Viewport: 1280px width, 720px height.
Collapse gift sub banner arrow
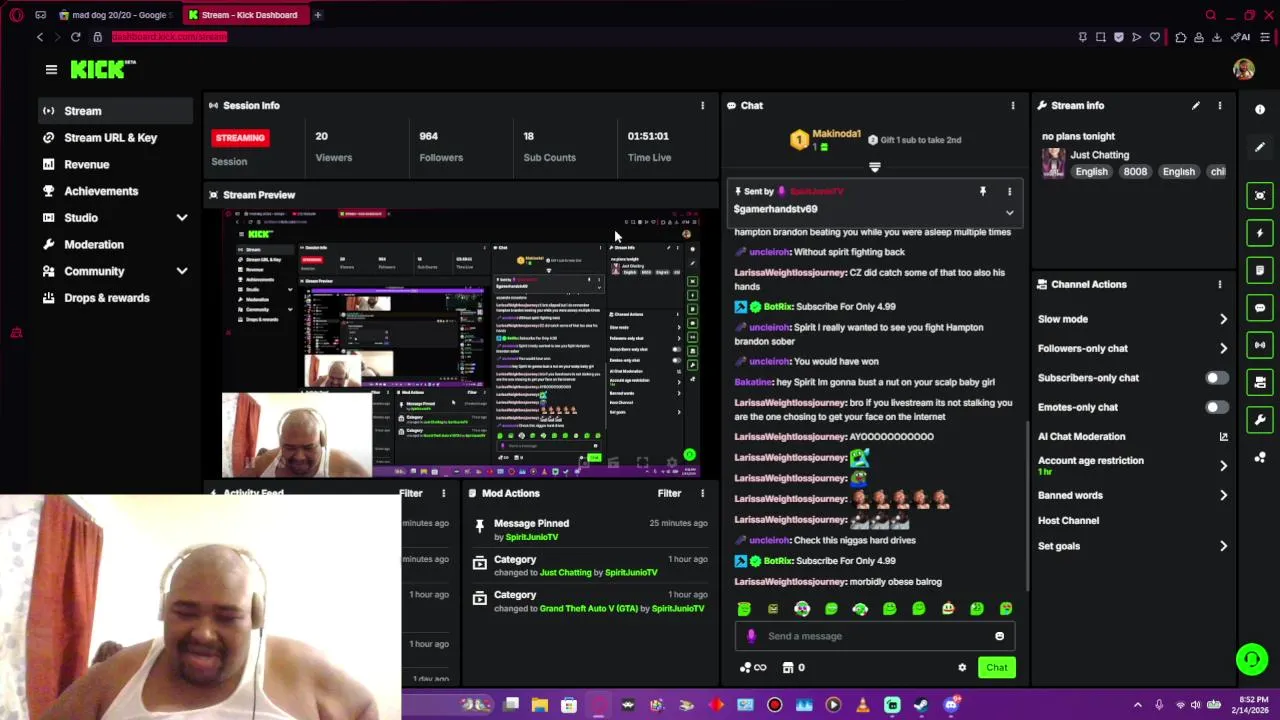click(x=875, y=167)
